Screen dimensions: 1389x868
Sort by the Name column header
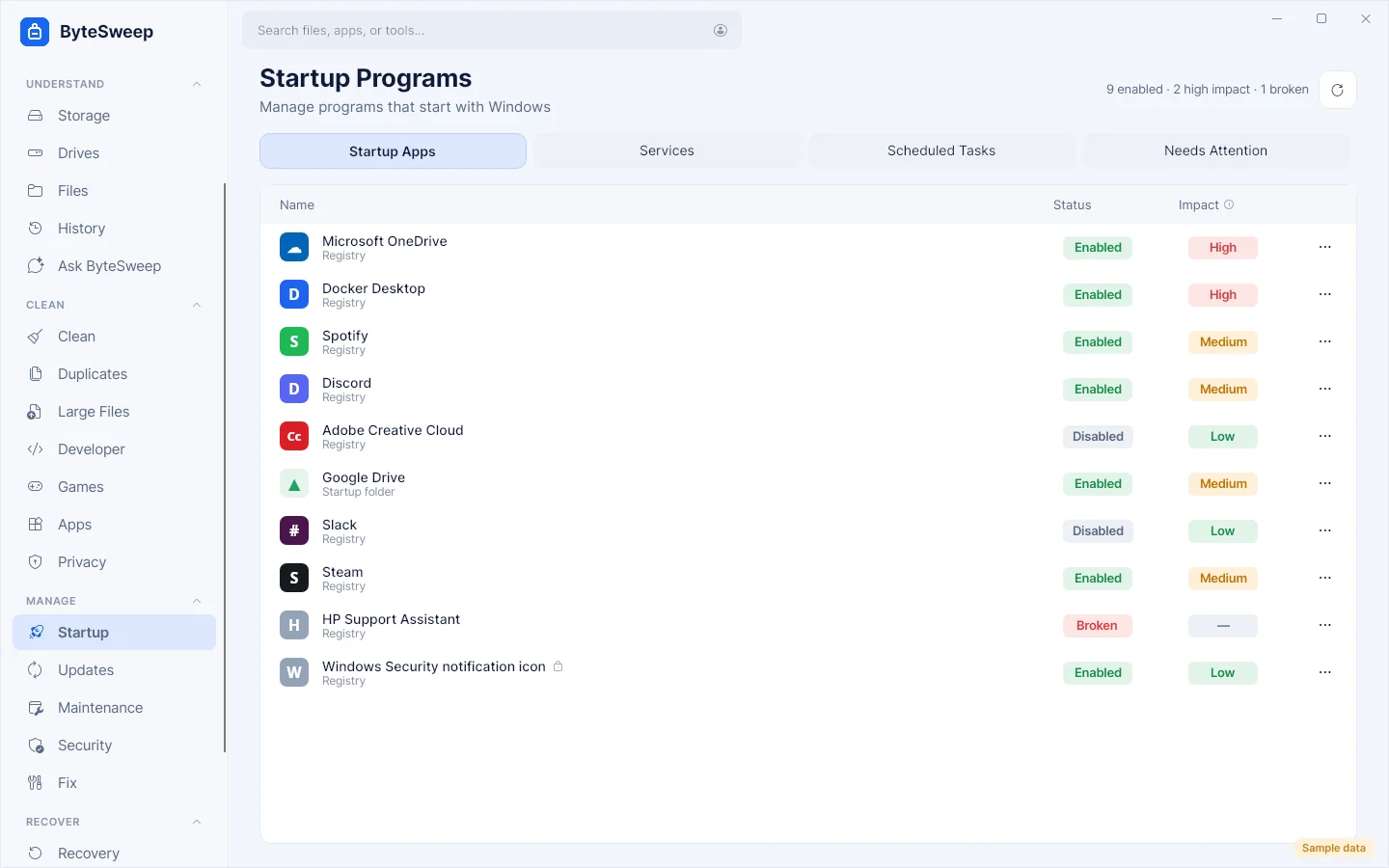click(x=297, y=205)
